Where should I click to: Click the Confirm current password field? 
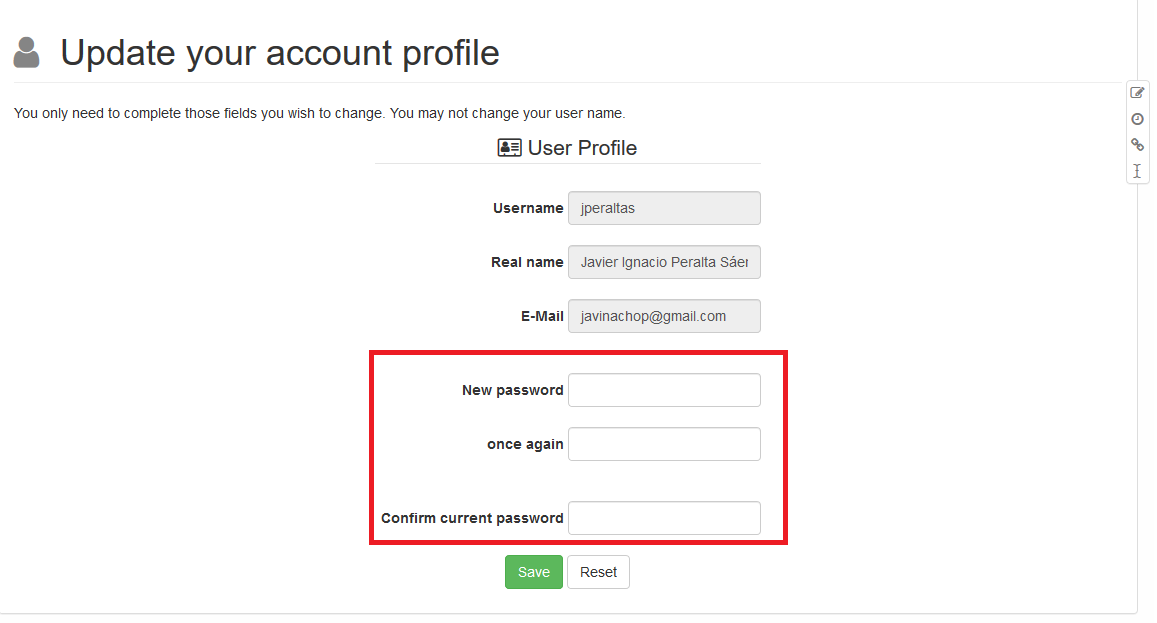pos(664,518)
